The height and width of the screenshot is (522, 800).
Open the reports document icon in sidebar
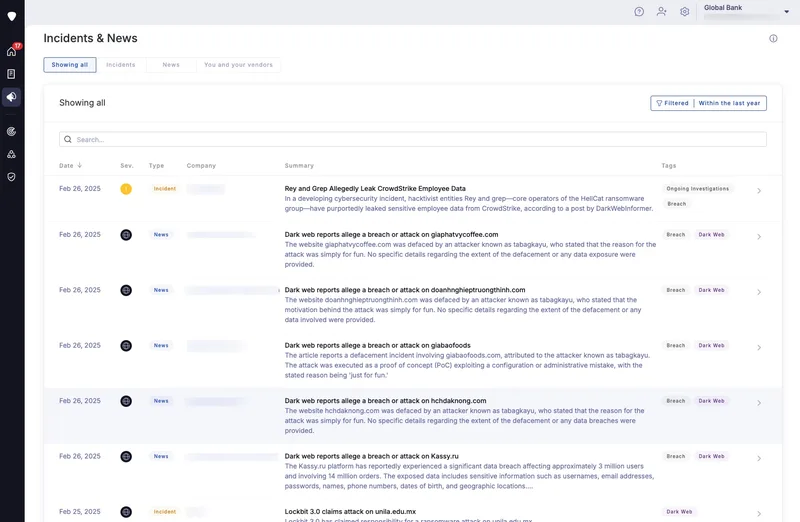[x=11, y=74]
